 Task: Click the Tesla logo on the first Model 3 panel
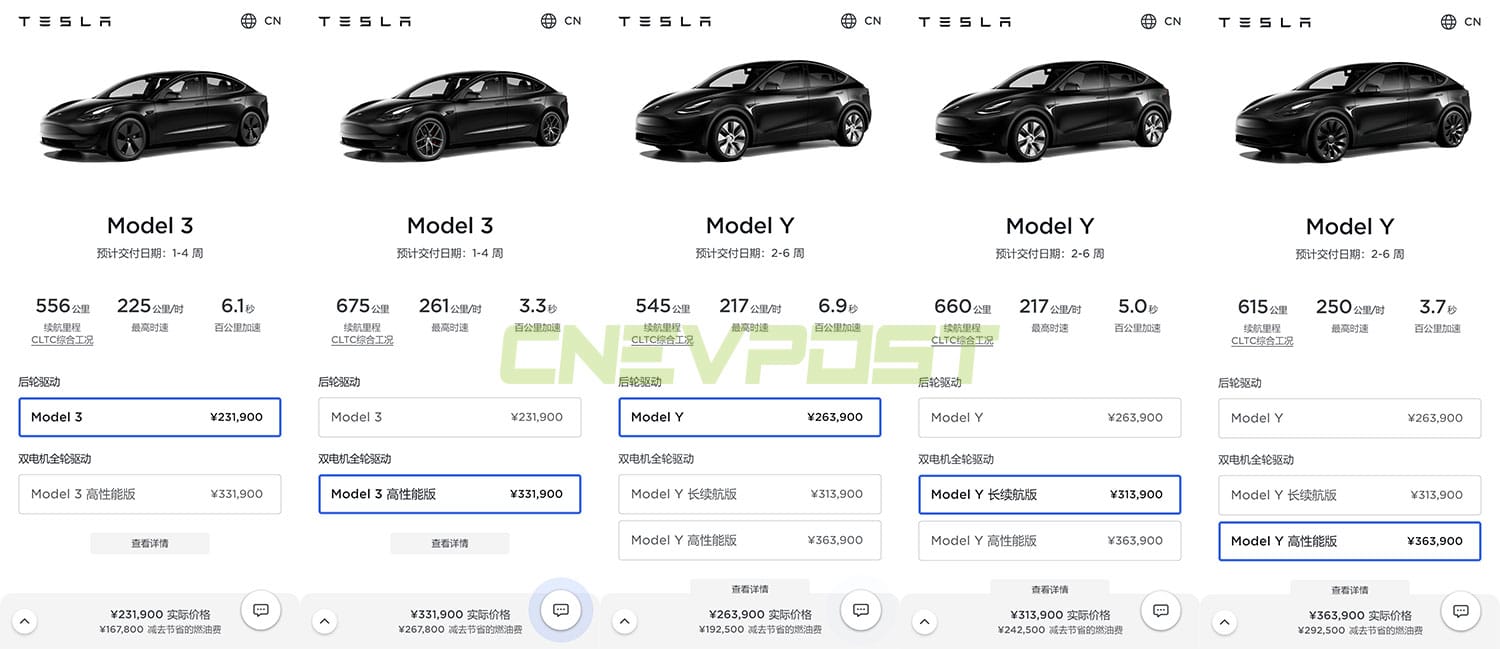coord(64,20)
